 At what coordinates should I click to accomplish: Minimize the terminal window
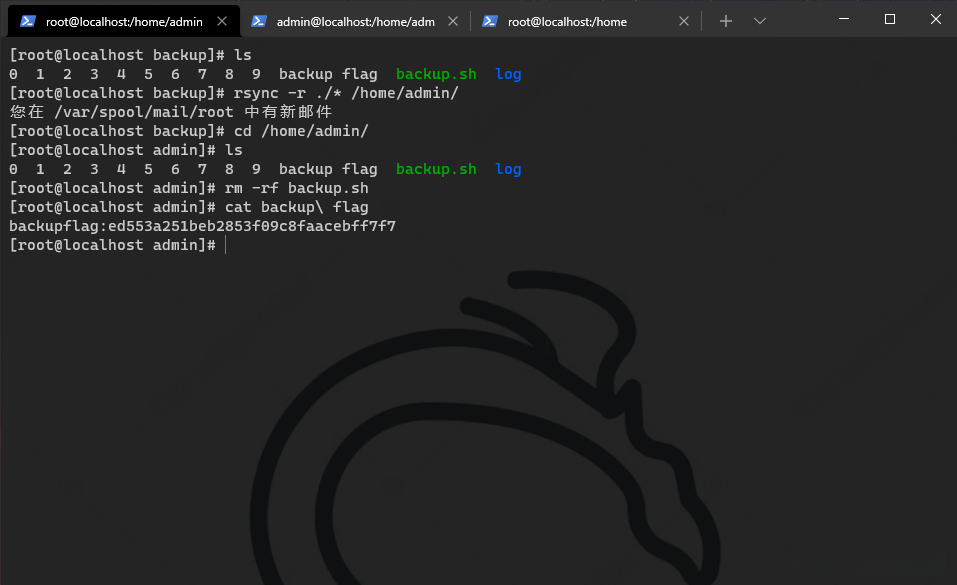pyautogui.click(x=844, y=20)
